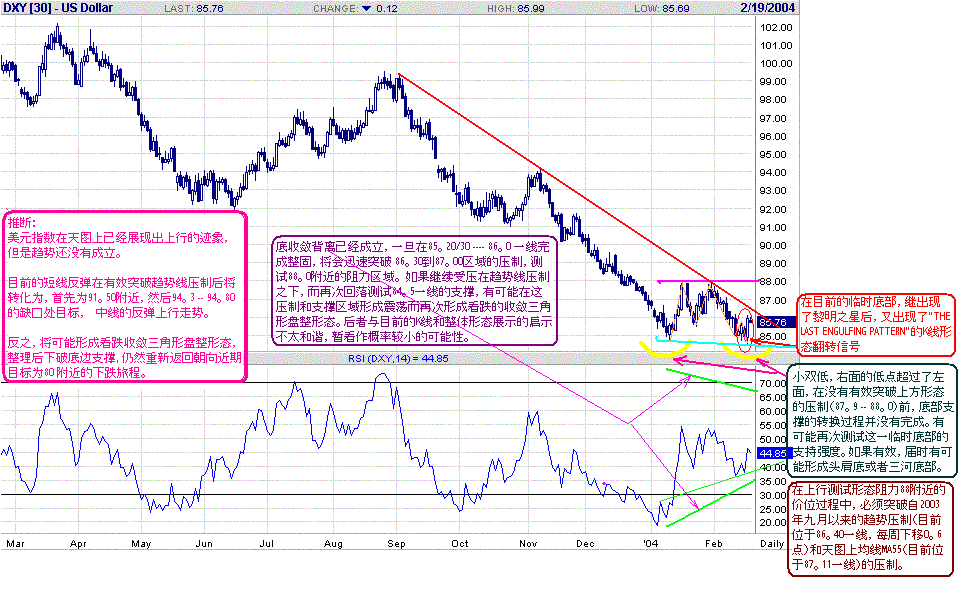
Task: Click the "Nov" month label on time axis
Action: [528, 544]
